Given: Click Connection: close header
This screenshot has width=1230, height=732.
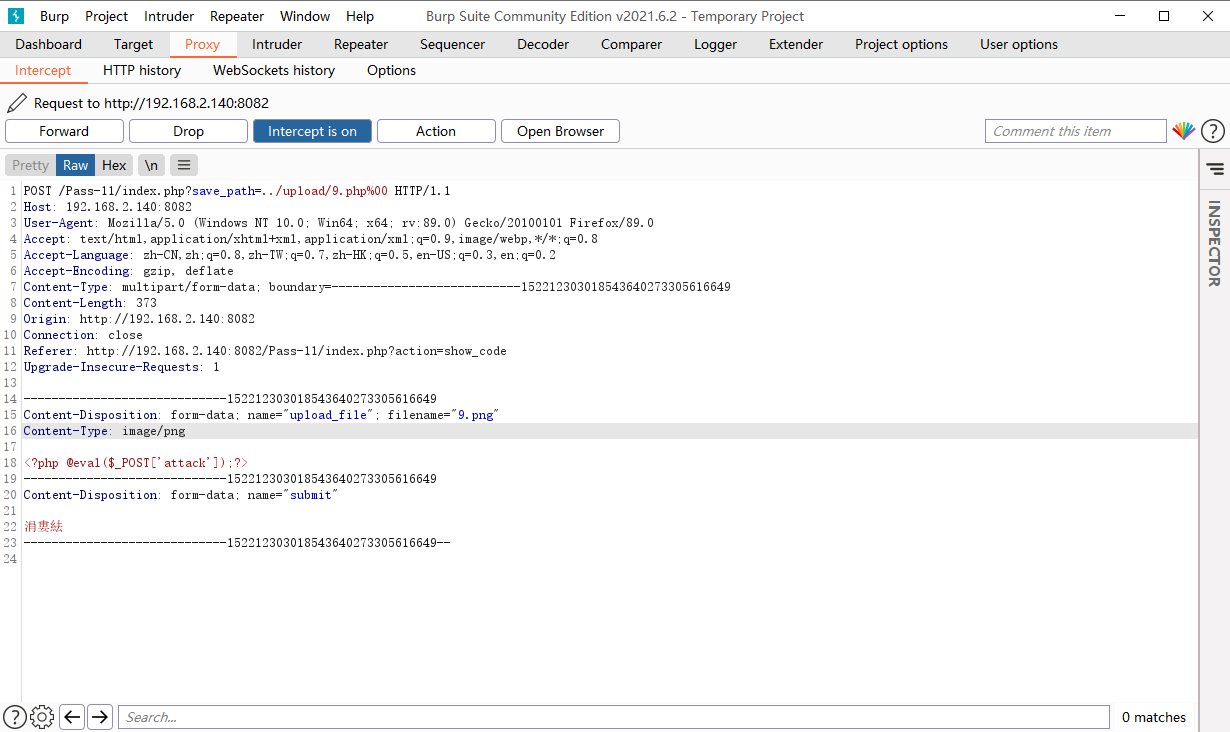Looking at the screenshot, I should pos(83,335).
